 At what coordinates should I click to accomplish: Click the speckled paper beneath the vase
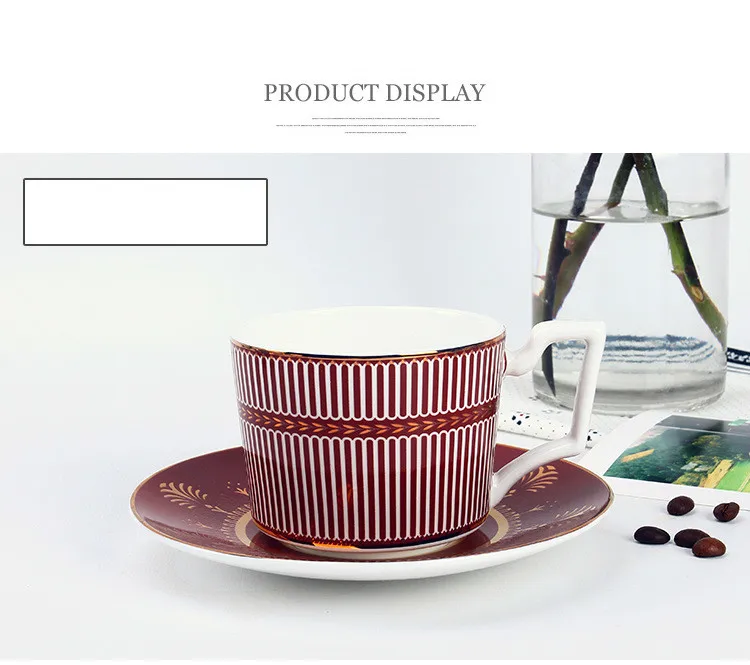click(550, 421)
